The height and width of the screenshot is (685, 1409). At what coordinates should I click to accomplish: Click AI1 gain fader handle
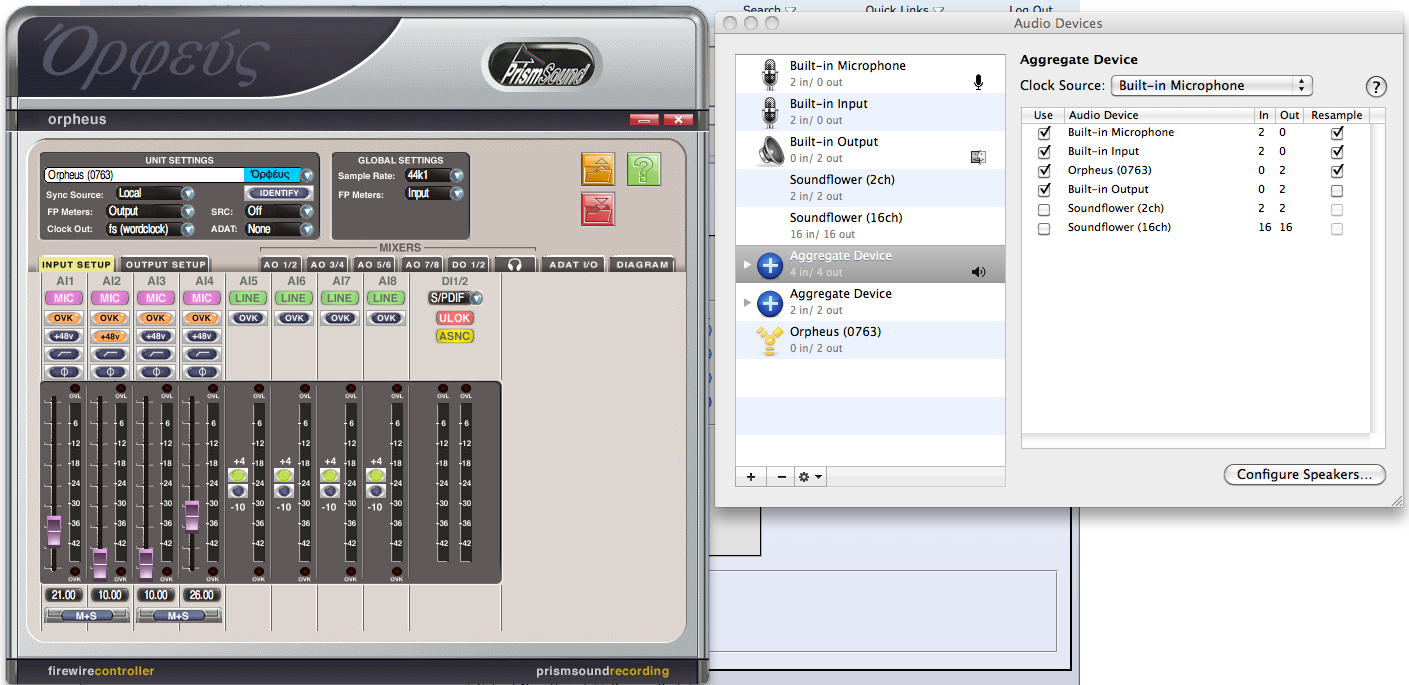54,530
